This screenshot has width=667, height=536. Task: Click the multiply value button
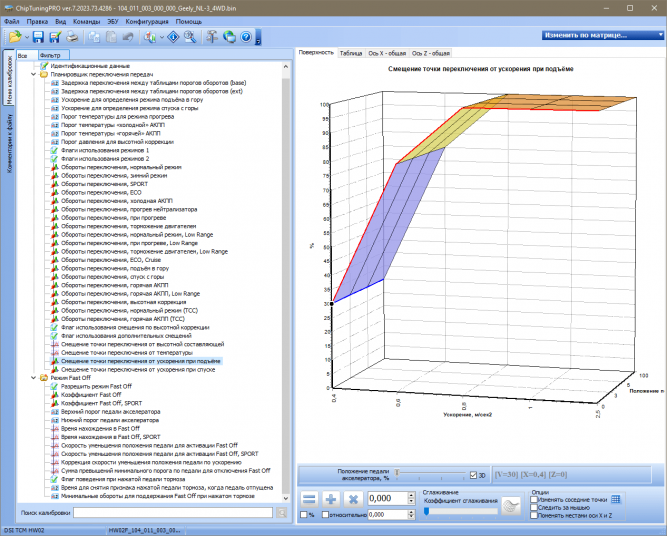(353, 499)
